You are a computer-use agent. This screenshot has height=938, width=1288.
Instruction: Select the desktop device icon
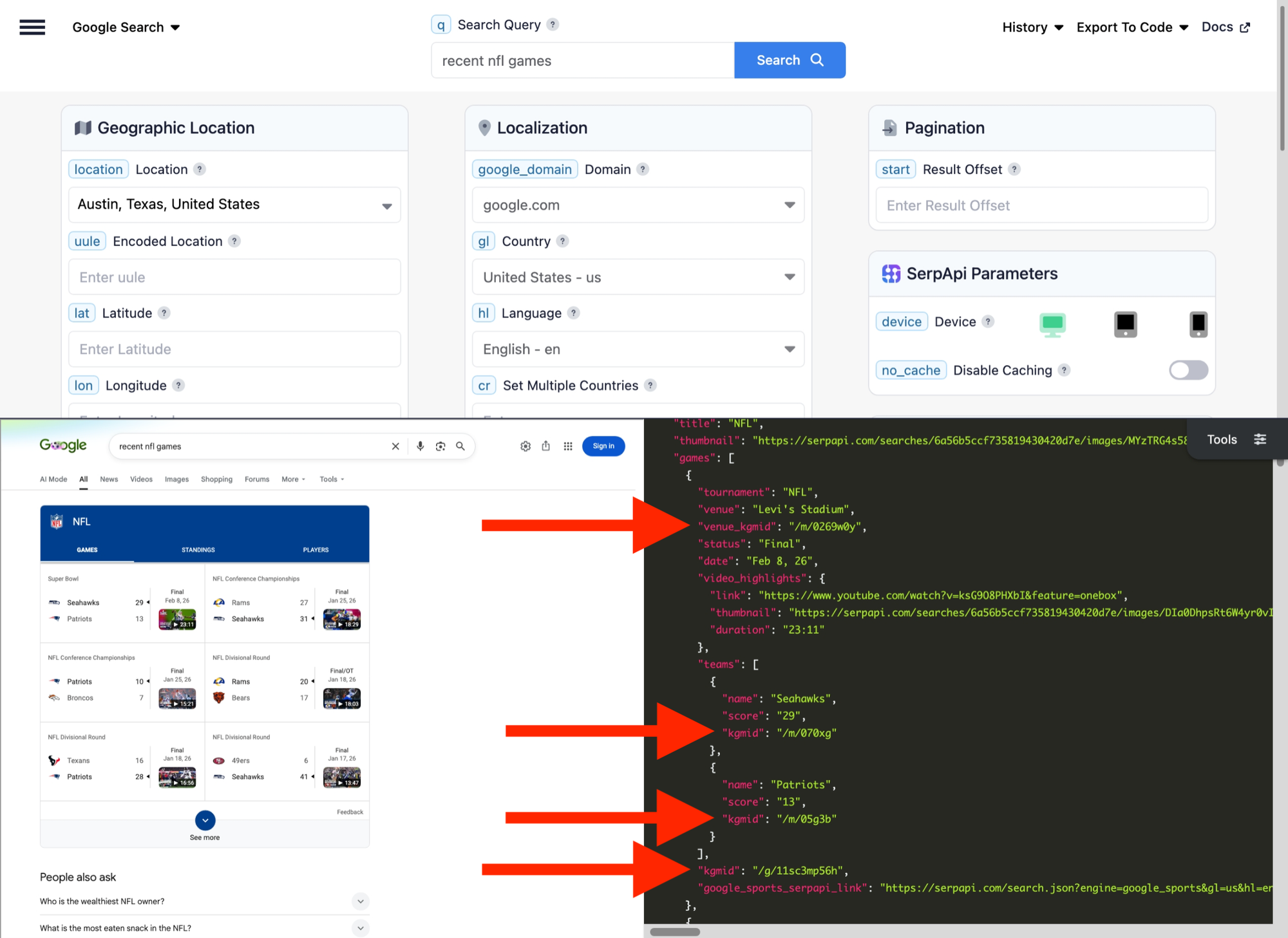pos(1052,324)
